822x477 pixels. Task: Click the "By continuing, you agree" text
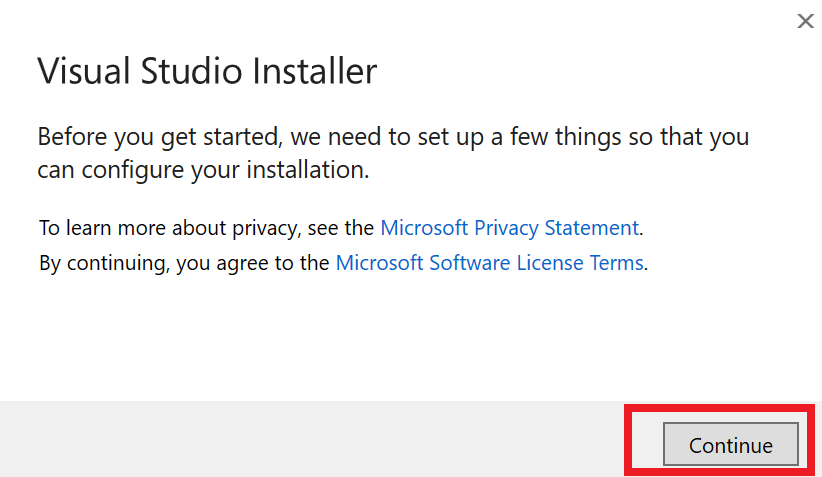(185, 264)
